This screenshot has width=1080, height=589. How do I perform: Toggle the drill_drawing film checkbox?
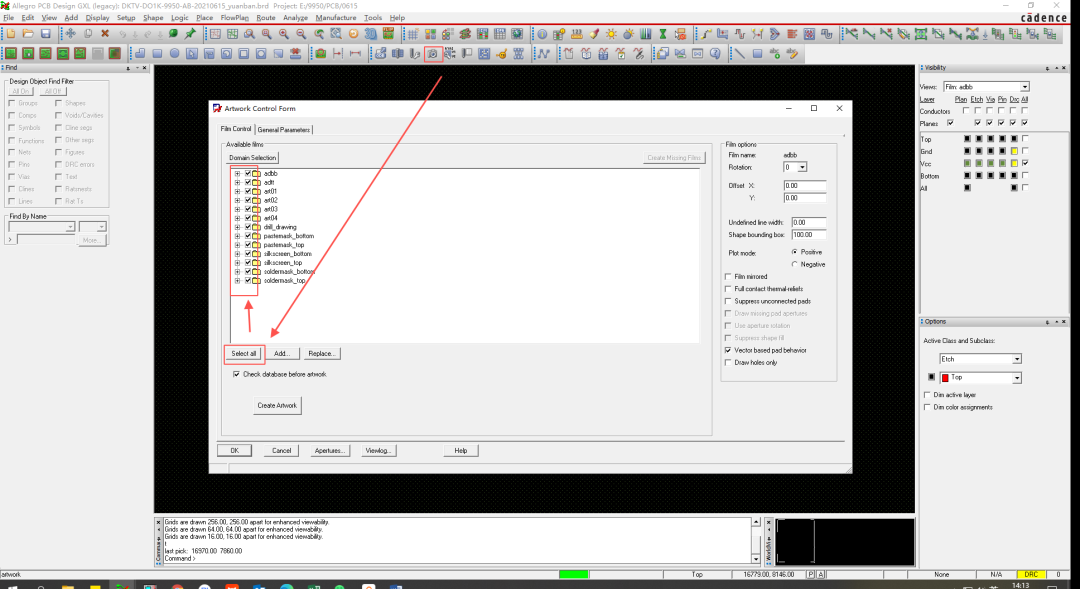click(248, 227)
